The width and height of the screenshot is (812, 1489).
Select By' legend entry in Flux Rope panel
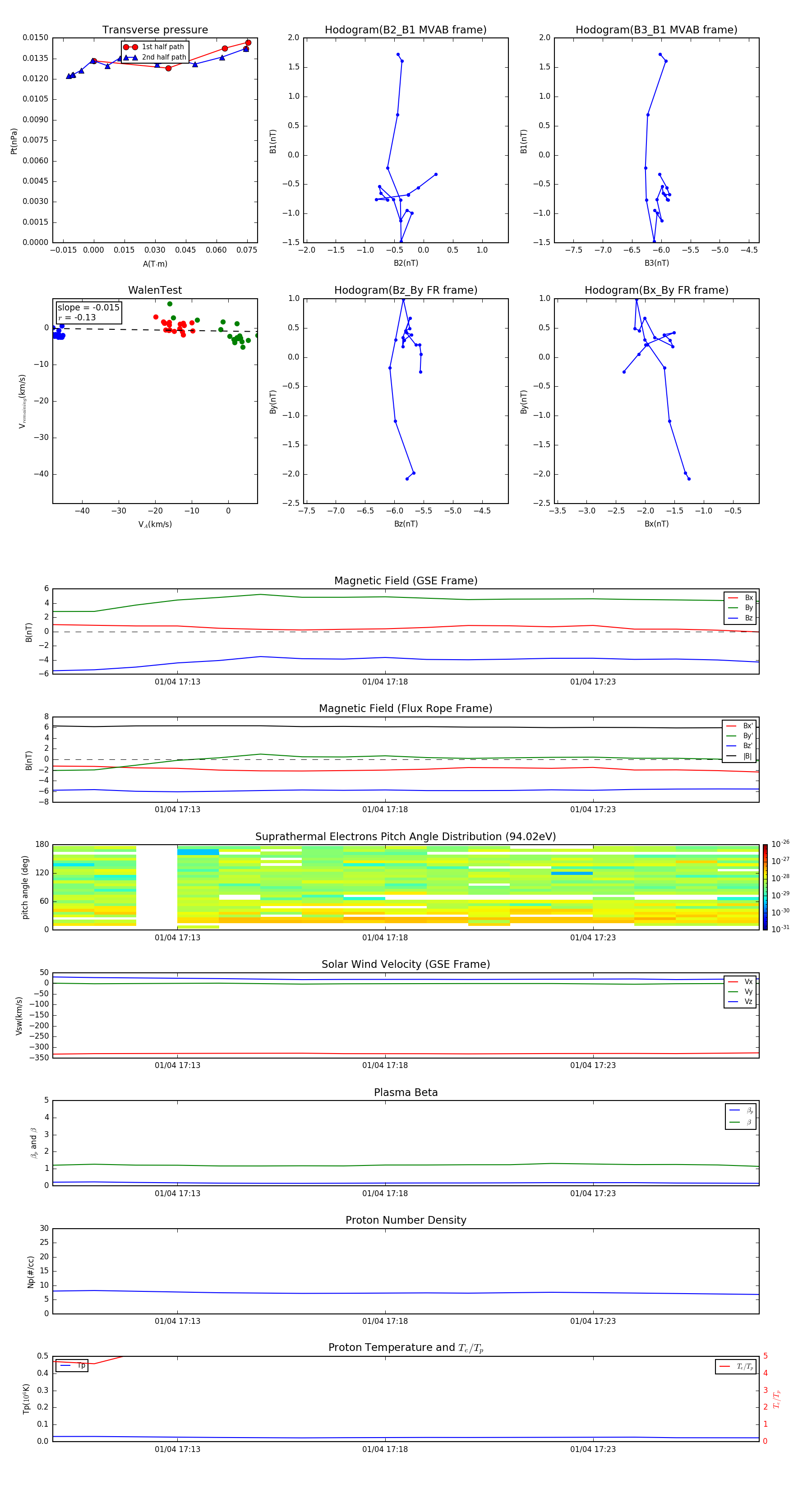(x=739, y=736)
